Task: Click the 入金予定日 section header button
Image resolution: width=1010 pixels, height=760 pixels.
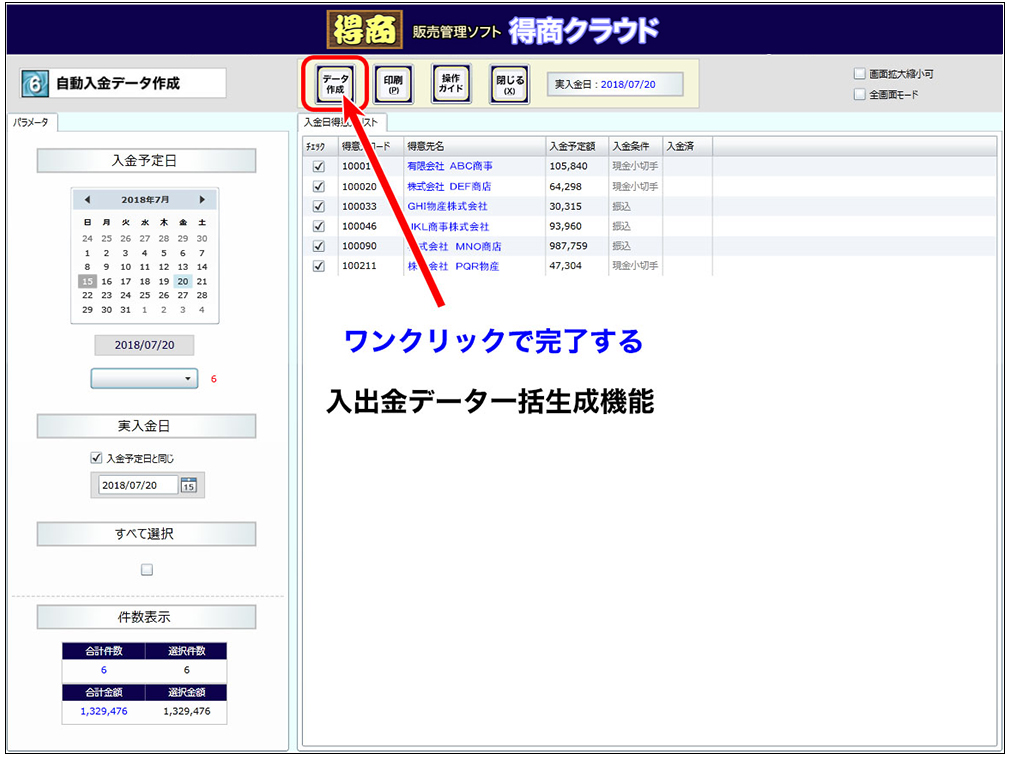Action: (146, 160)
